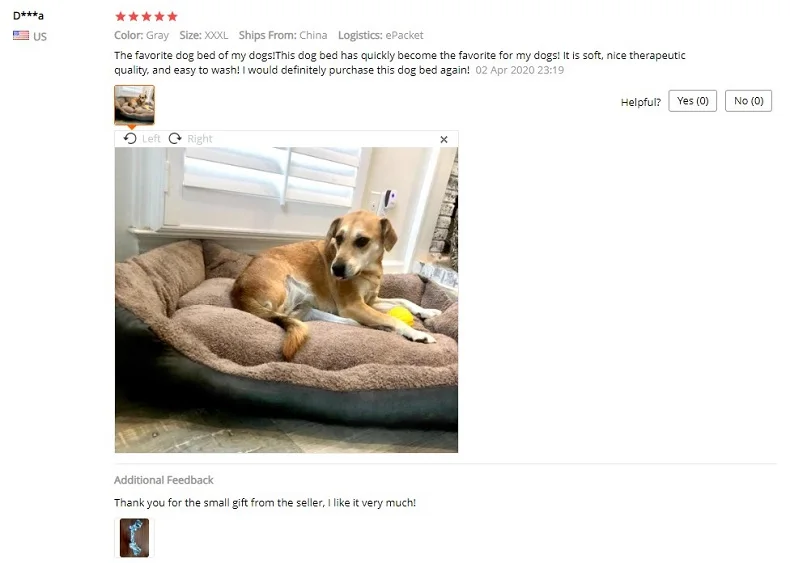Click the first red rating star
The width and height of the screenshot is (790, 563).
click(120, 17)
